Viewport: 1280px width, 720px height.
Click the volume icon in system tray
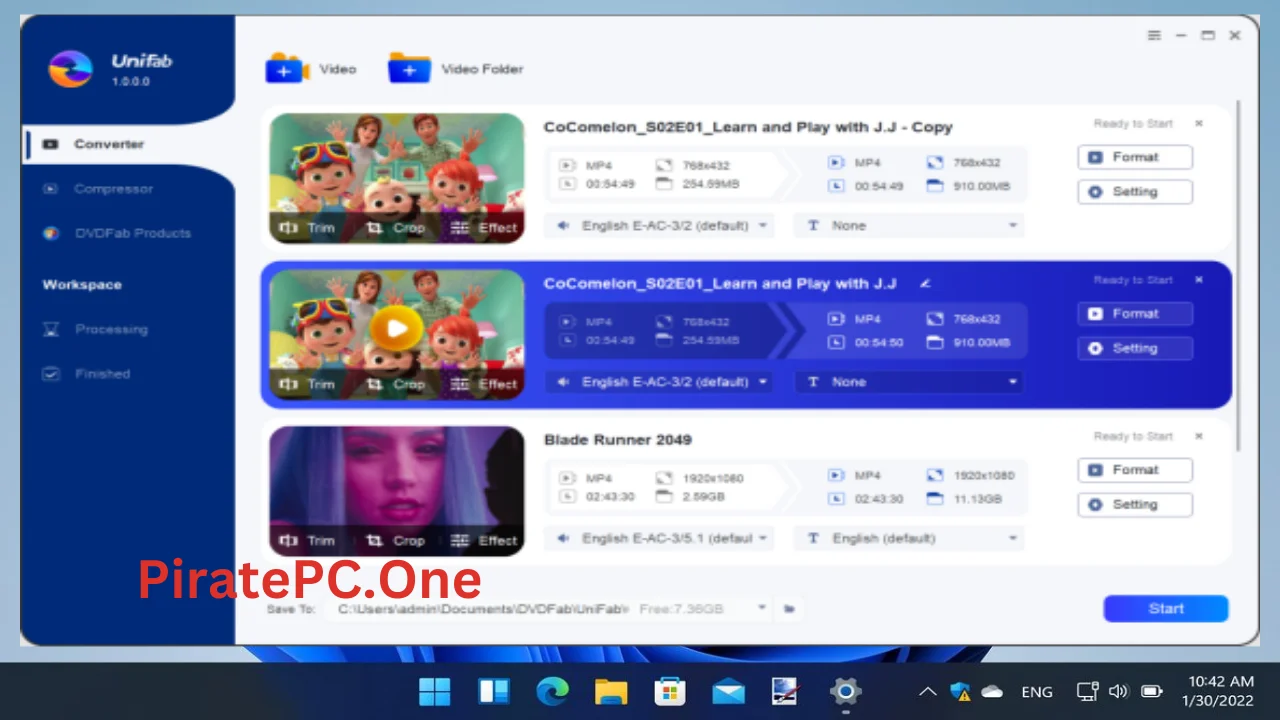[x=1118, y=691]
